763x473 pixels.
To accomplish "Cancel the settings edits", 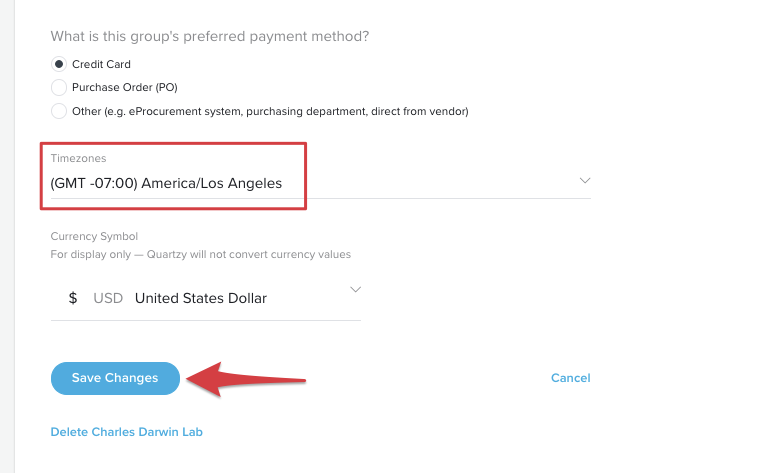I will 571,378.
